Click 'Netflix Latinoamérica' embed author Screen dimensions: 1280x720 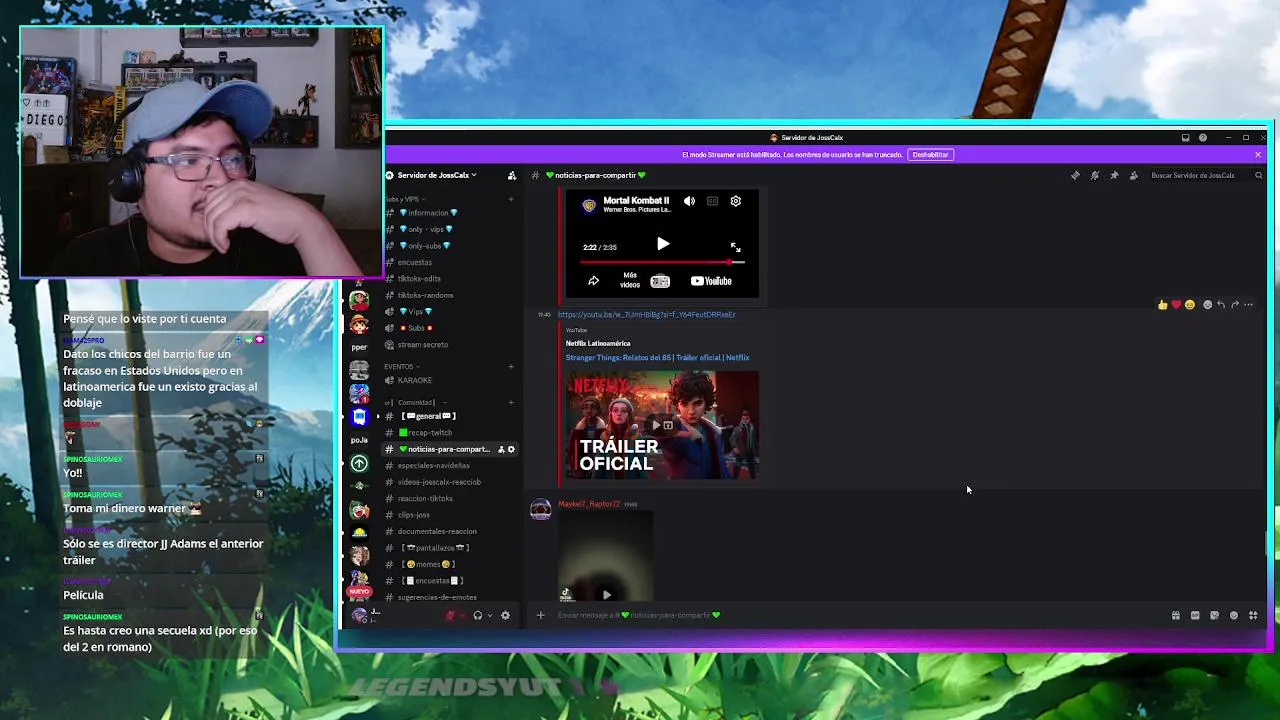(x=598, y=344)
